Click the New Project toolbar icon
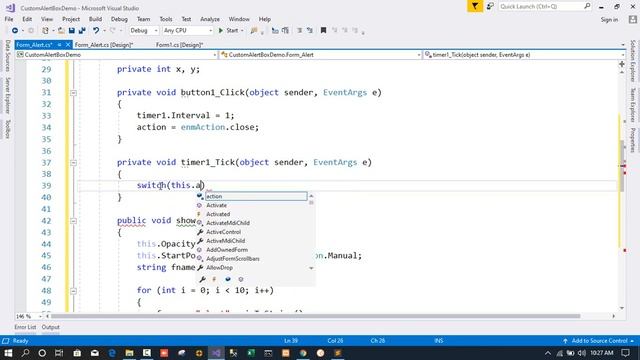The image size is (640, 360). (45, 31)
